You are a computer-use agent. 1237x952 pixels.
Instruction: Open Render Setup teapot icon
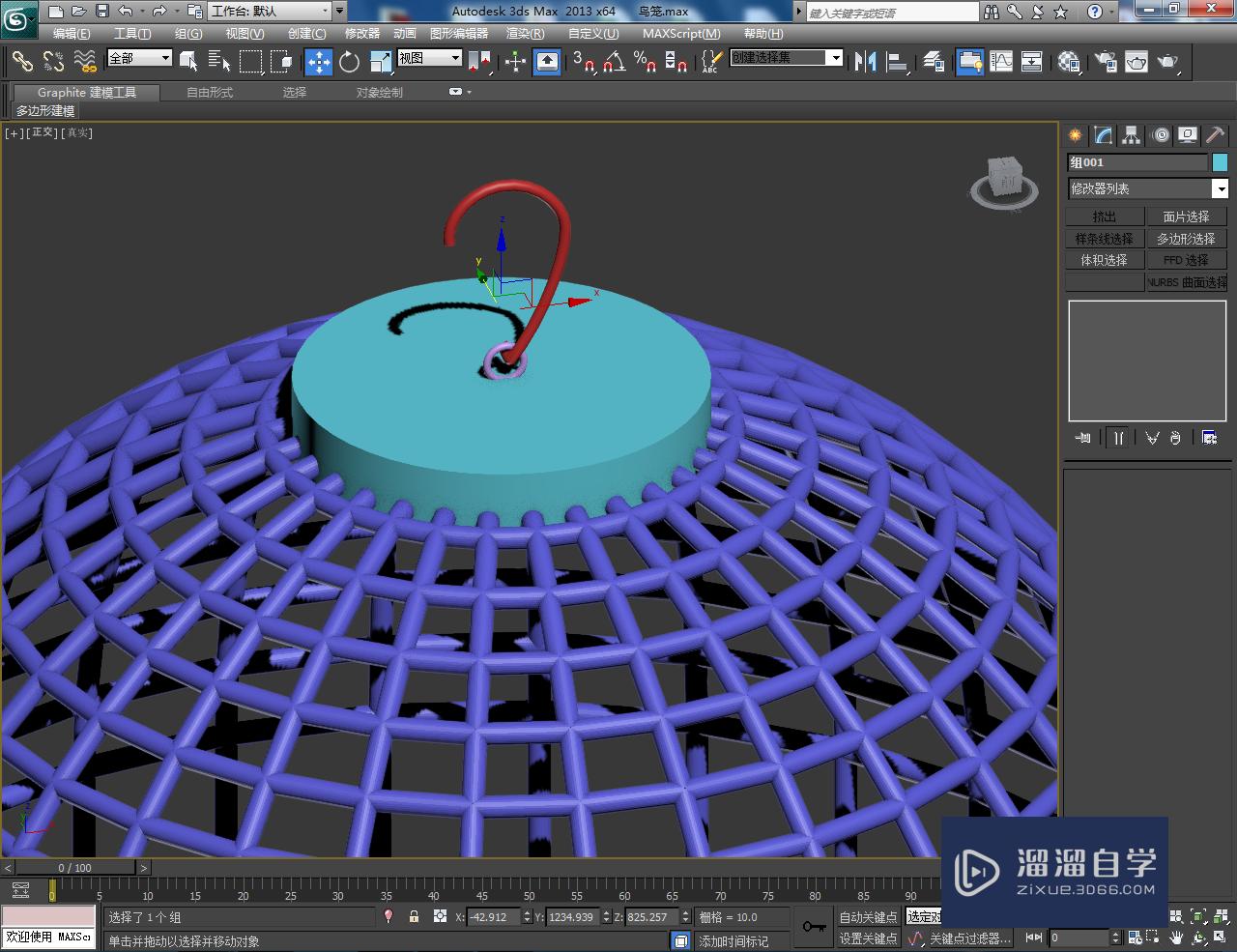tap(1105, 62)
